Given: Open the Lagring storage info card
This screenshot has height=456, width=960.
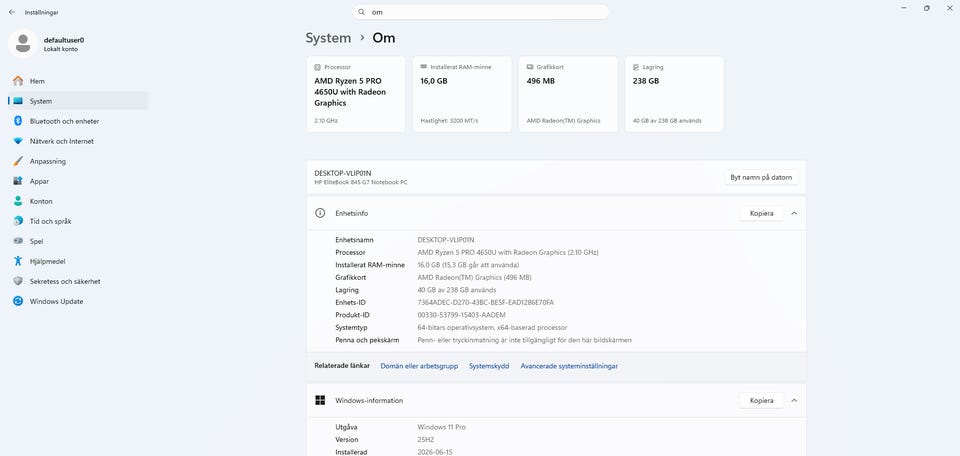Looking at the screenshot, I should [674, 94].
